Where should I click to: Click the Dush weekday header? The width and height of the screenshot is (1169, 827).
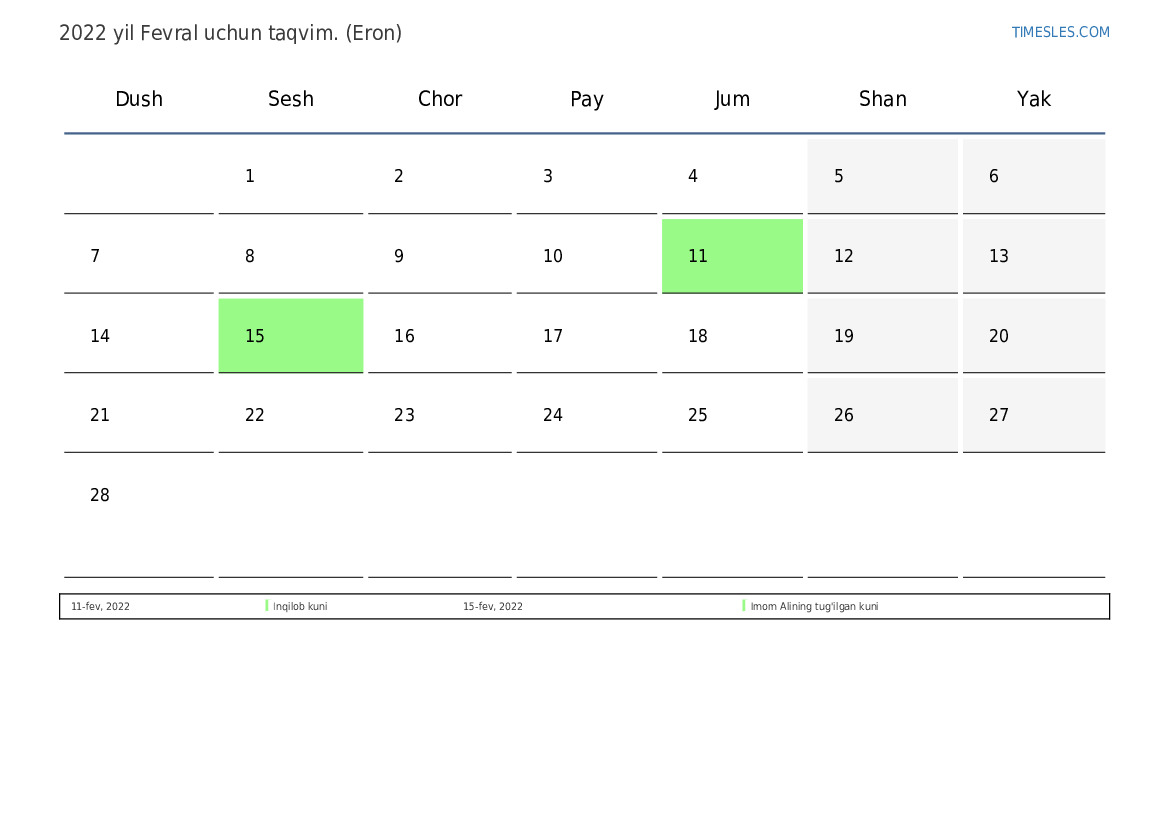pyautogui.click(x=139, y=99)
